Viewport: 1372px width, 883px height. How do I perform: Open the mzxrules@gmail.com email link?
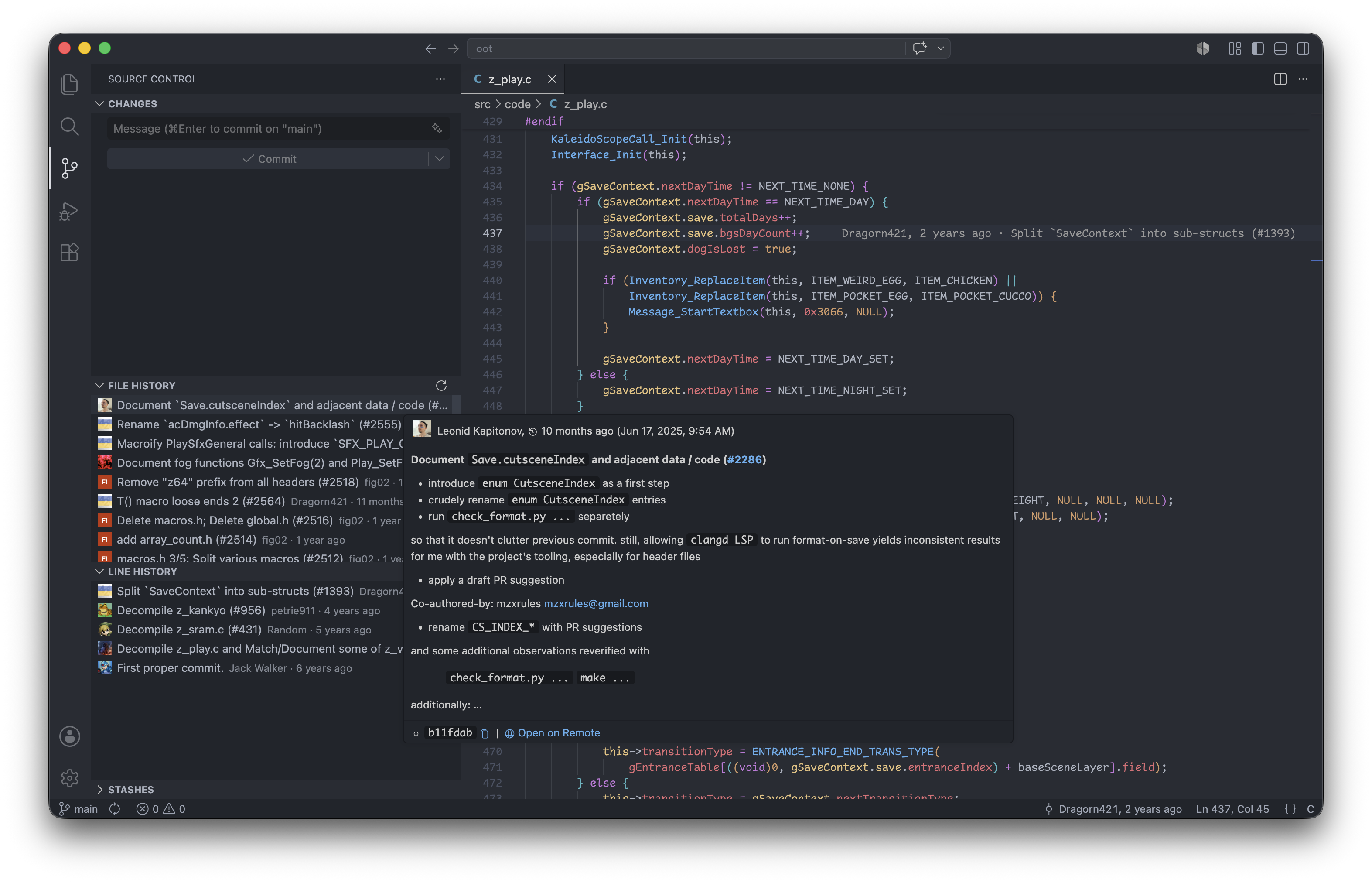pos(595,604)
